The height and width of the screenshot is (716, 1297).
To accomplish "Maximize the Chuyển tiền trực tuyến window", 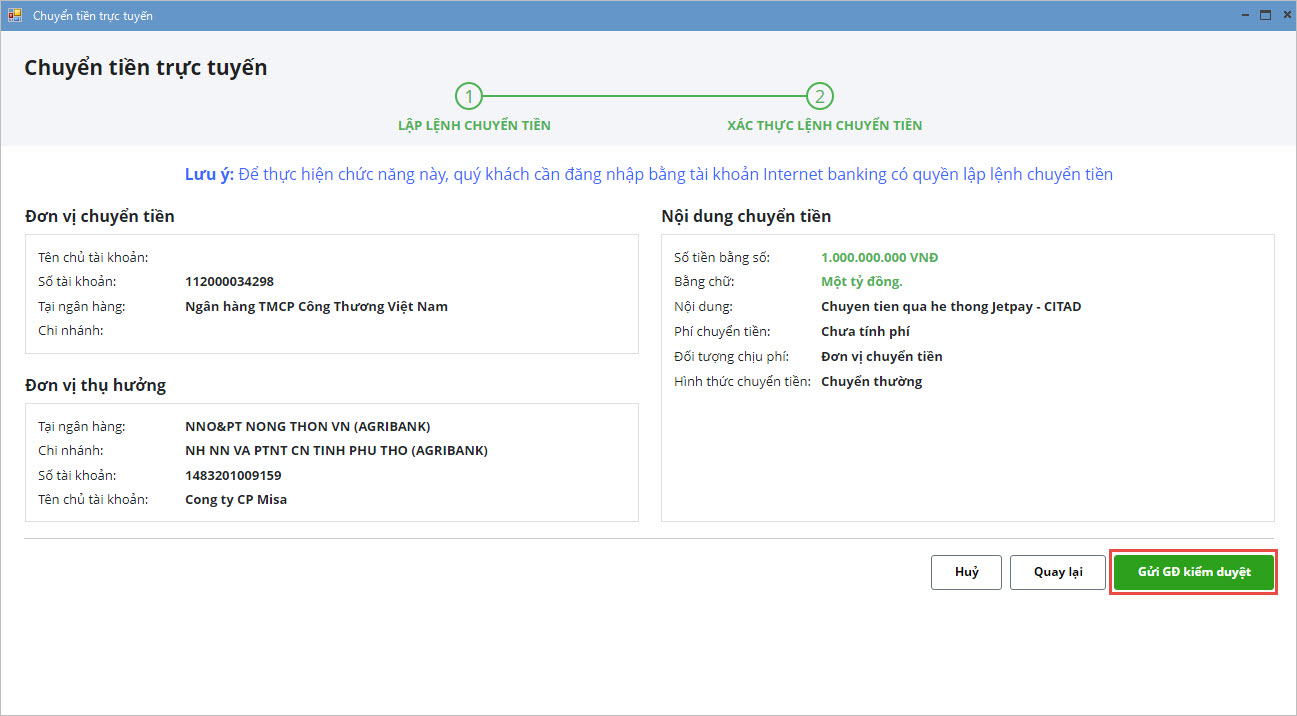I will [1265, 15].
